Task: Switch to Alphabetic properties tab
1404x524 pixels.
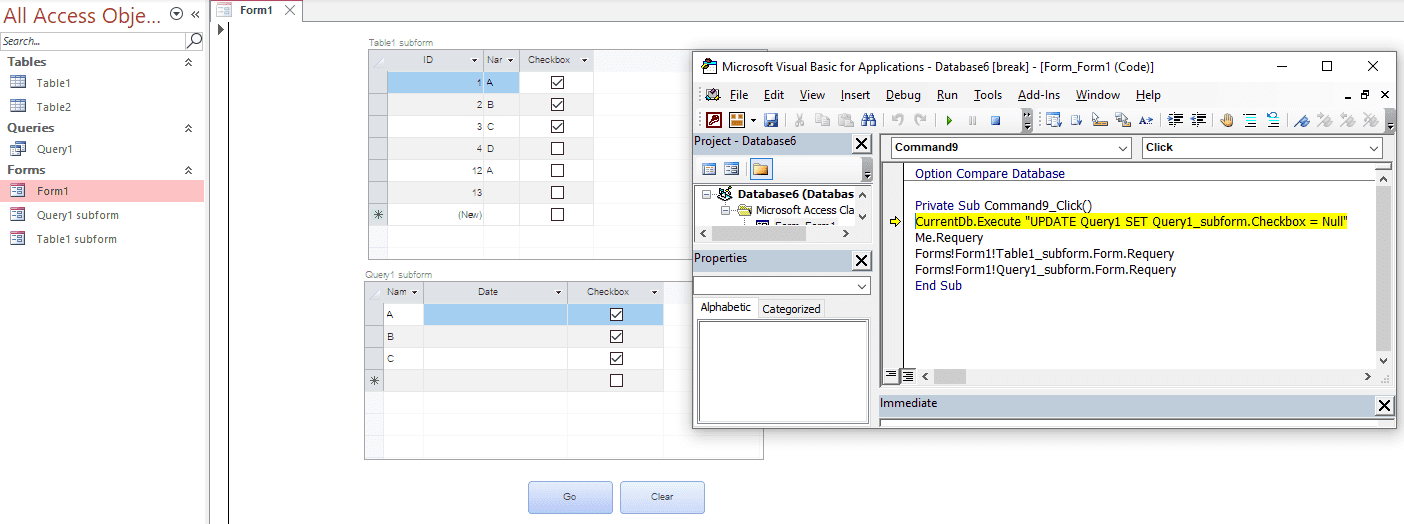Action: point(726,308)
